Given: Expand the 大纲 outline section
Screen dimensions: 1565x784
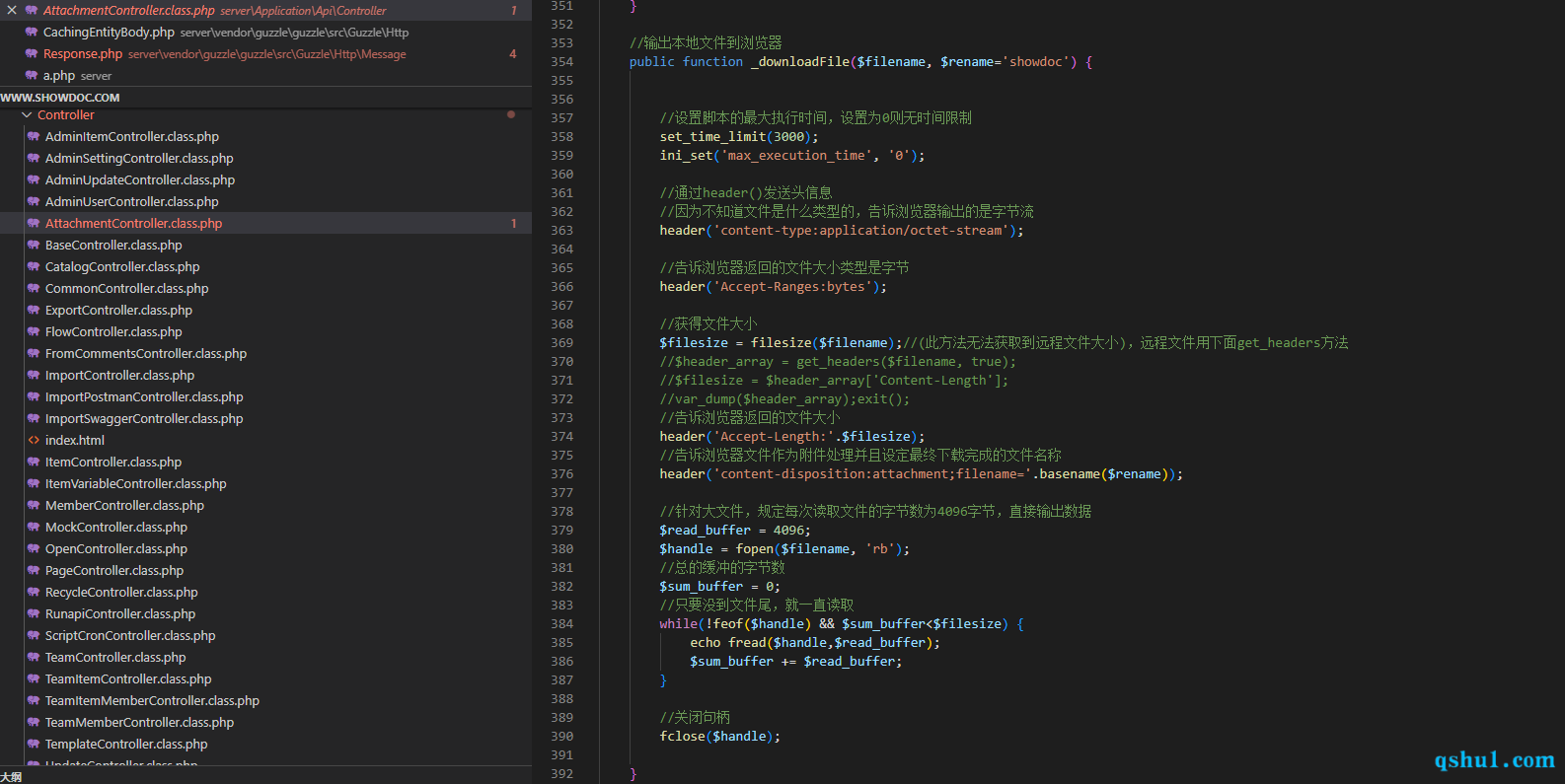Looking at the screenshot, I should pos(11,777).
